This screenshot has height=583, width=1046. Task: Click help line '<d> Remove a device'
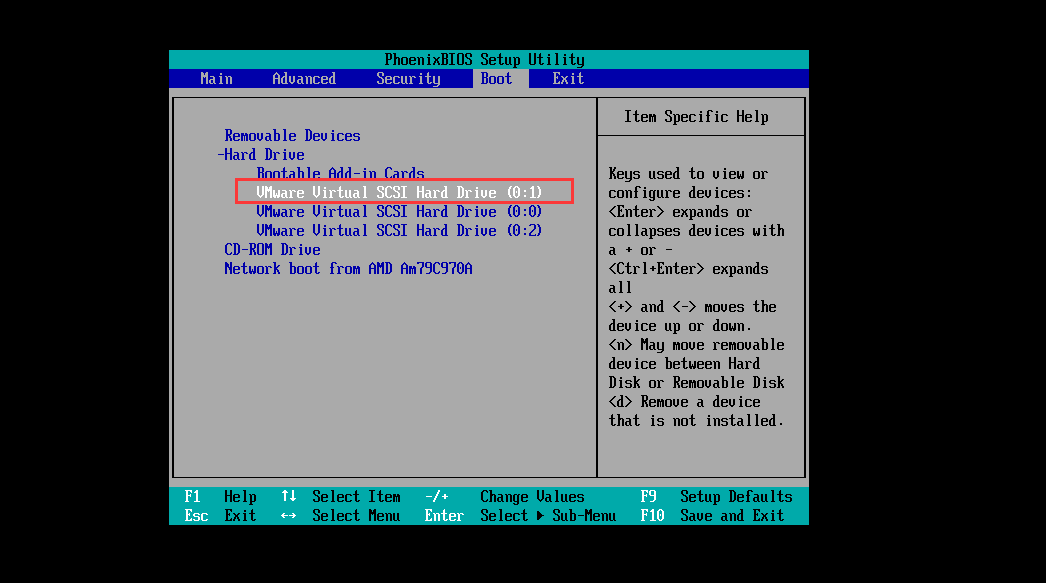[684, 402]
